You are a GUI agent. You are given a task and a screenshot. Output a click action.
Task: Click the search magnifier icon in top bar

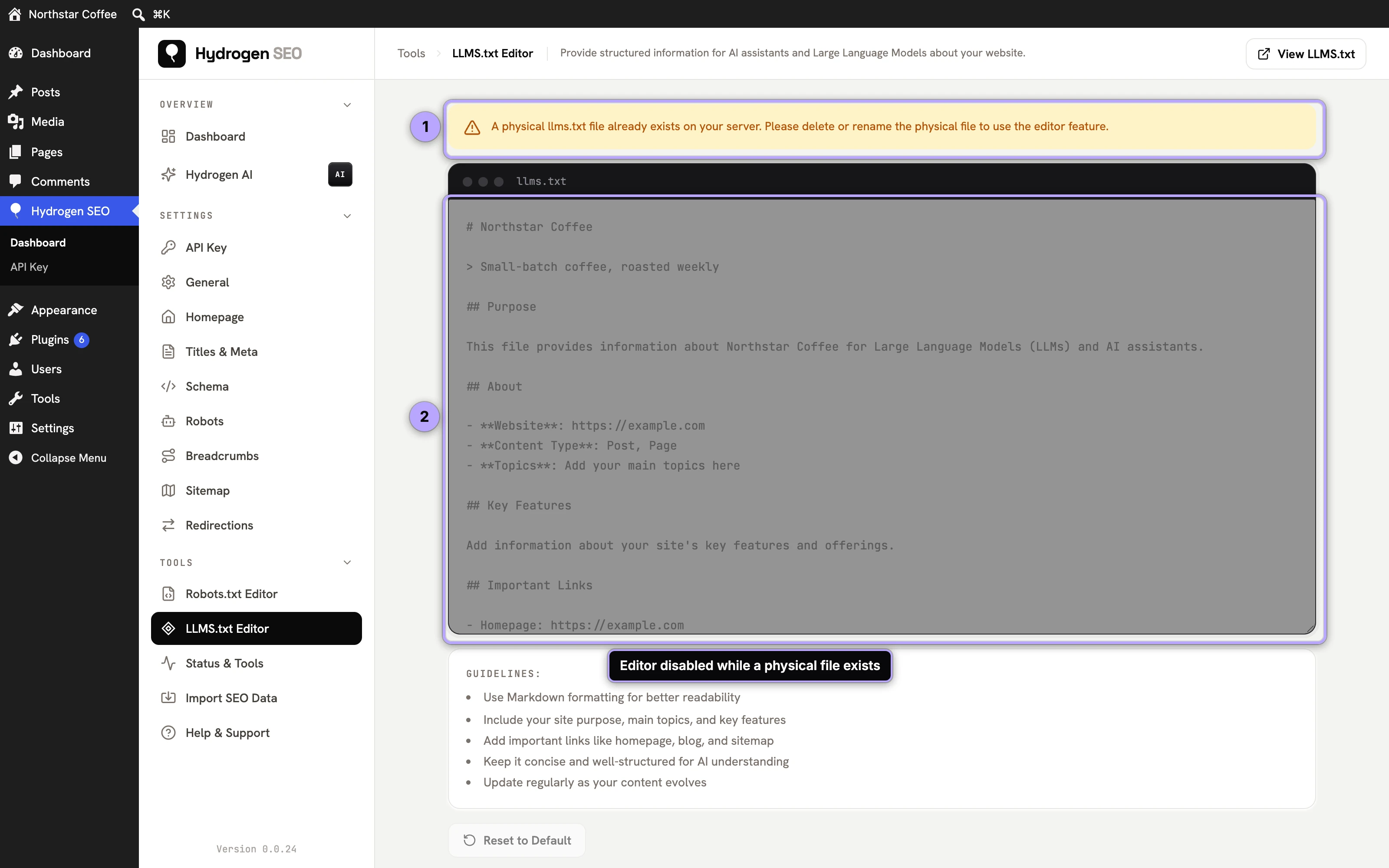(138, 14)
